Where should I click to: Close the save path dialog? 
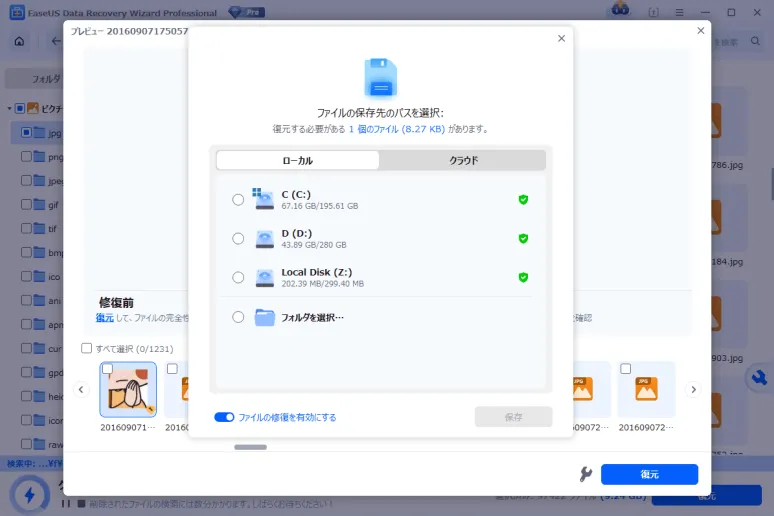(561, 38)
